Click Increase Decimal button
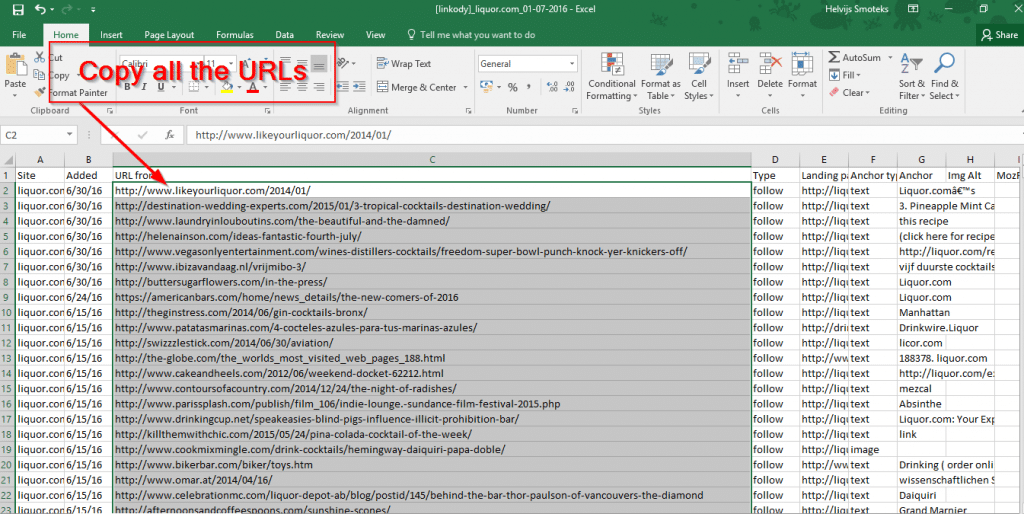Image resolution: width=1024 pixels, height=514 pixels. click(552, 87)
